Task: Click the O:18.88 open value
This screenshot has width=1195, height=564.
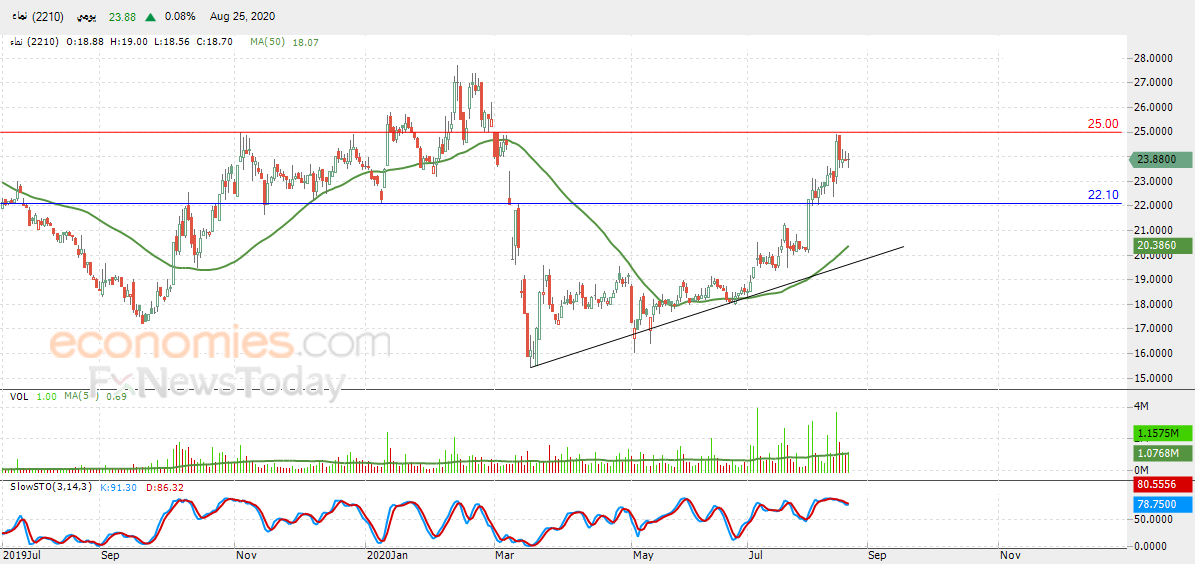Action: (86, 43)
